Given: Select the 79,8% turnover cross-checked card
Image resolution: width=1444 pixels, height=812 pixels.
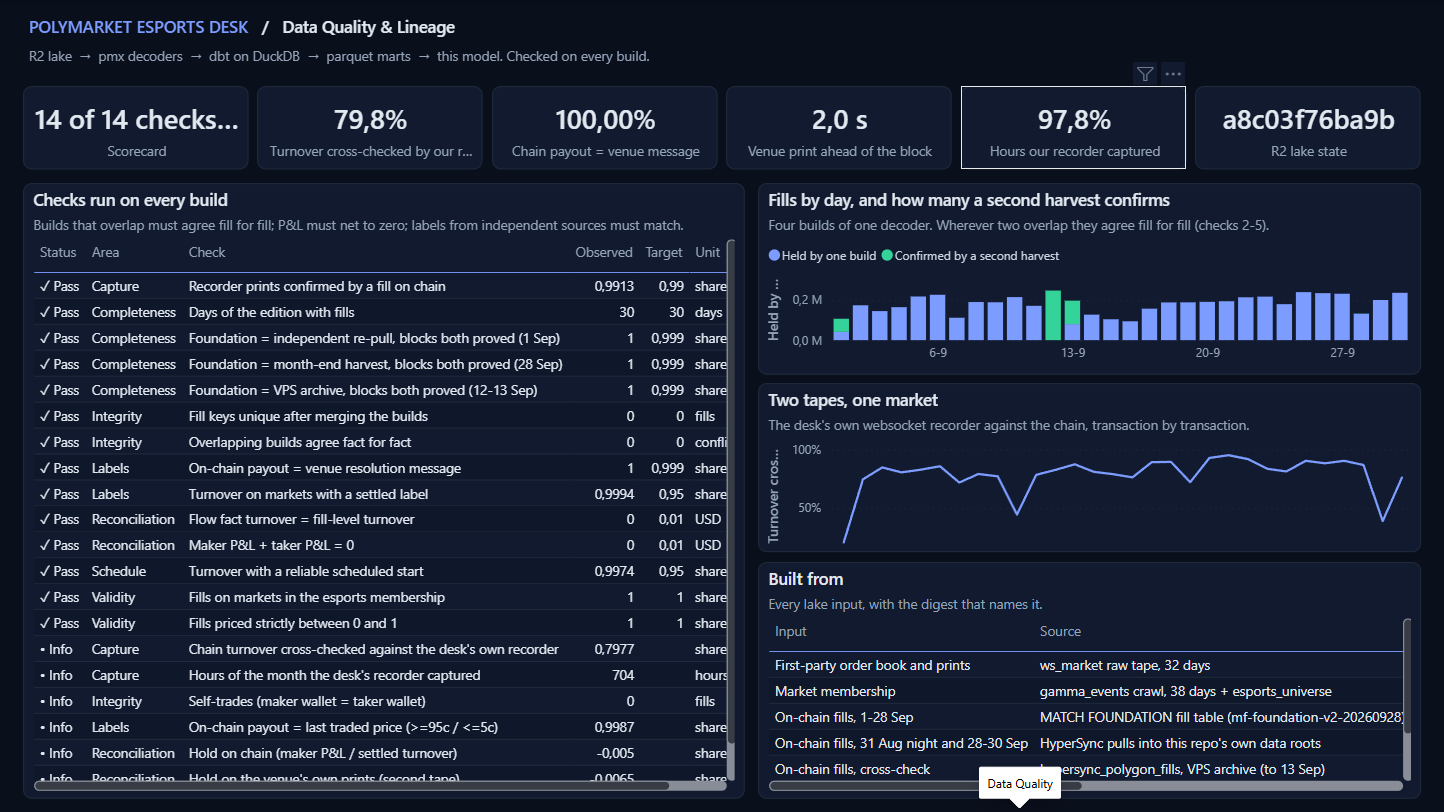Looking at the screenshot, I should click(x=370, y=127).
